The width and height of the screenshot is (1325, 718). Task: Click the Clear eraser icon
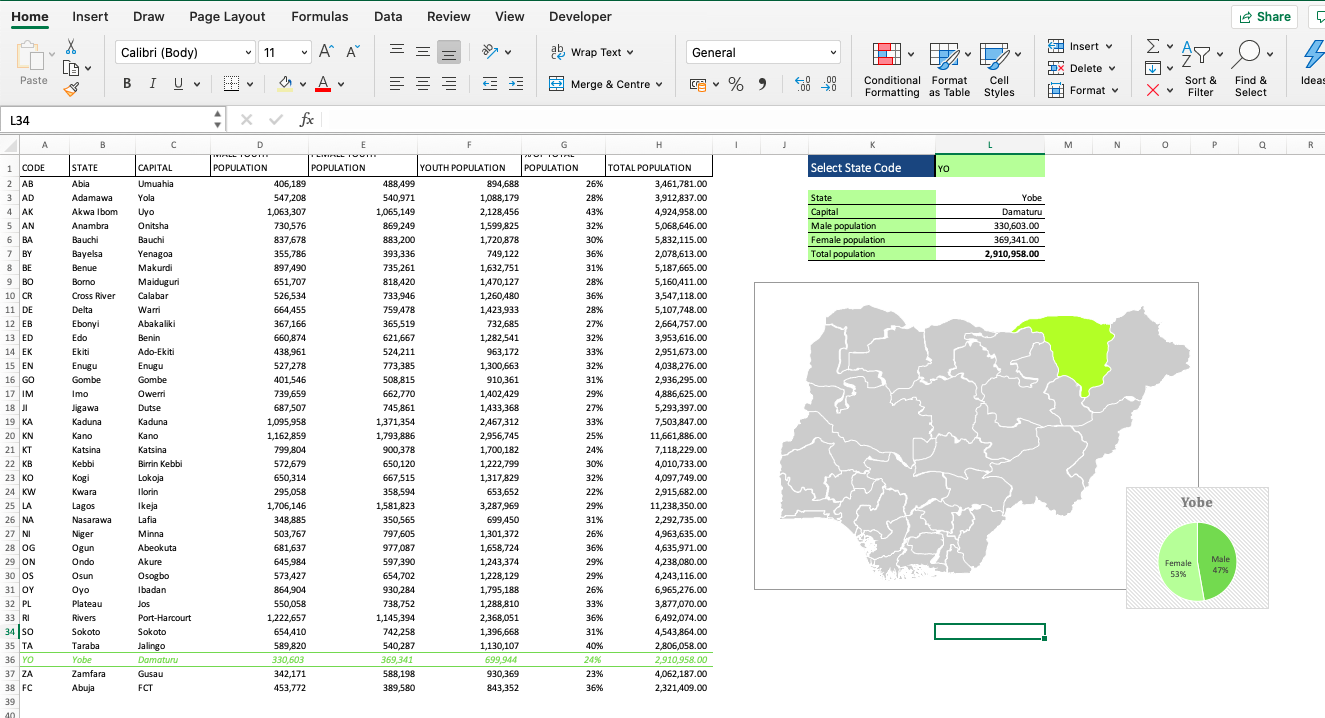pos(1153,90)
